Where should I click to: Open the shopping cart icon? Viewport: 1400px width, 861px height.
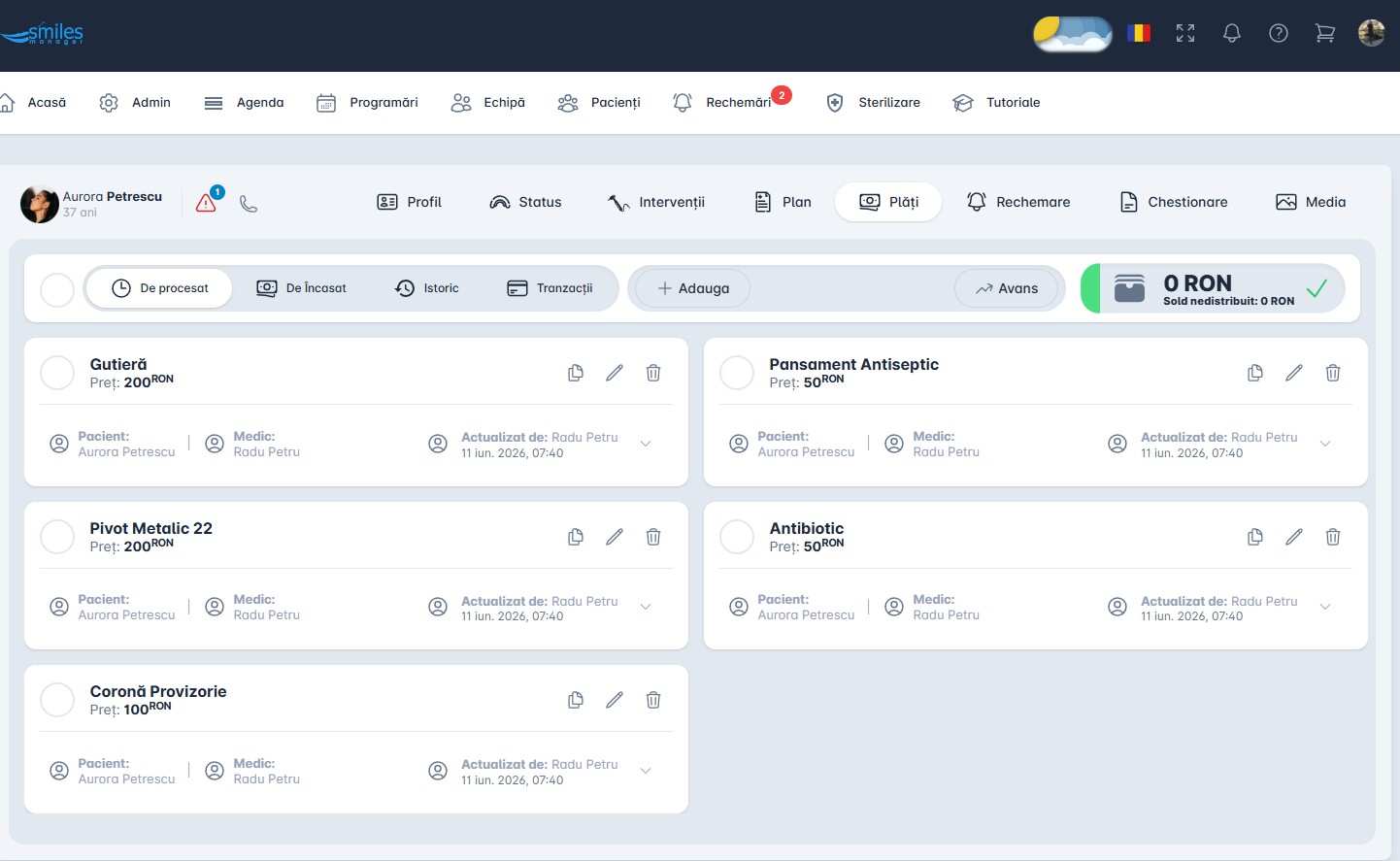pos(1325,33)
